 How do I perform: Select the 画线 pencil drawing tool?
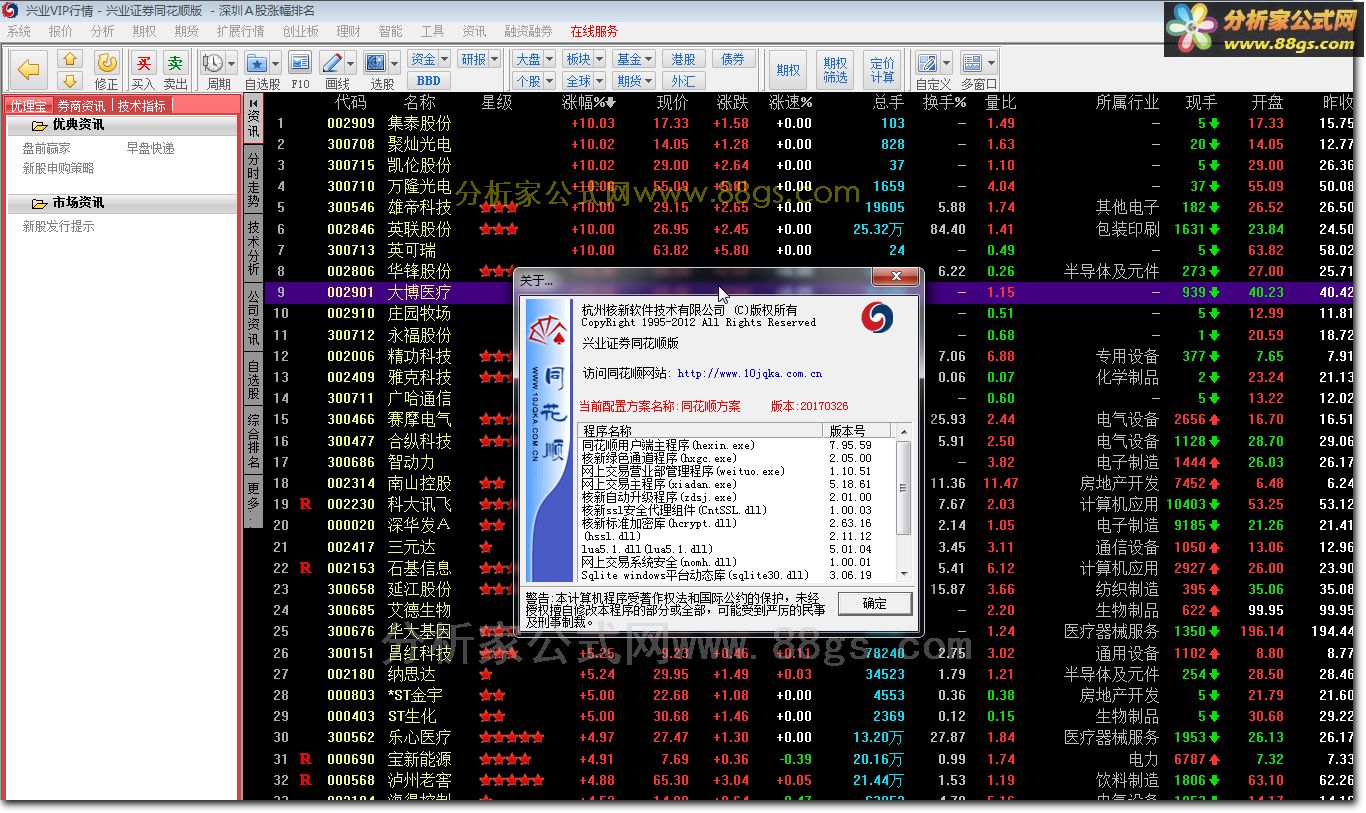coord(333,62)
